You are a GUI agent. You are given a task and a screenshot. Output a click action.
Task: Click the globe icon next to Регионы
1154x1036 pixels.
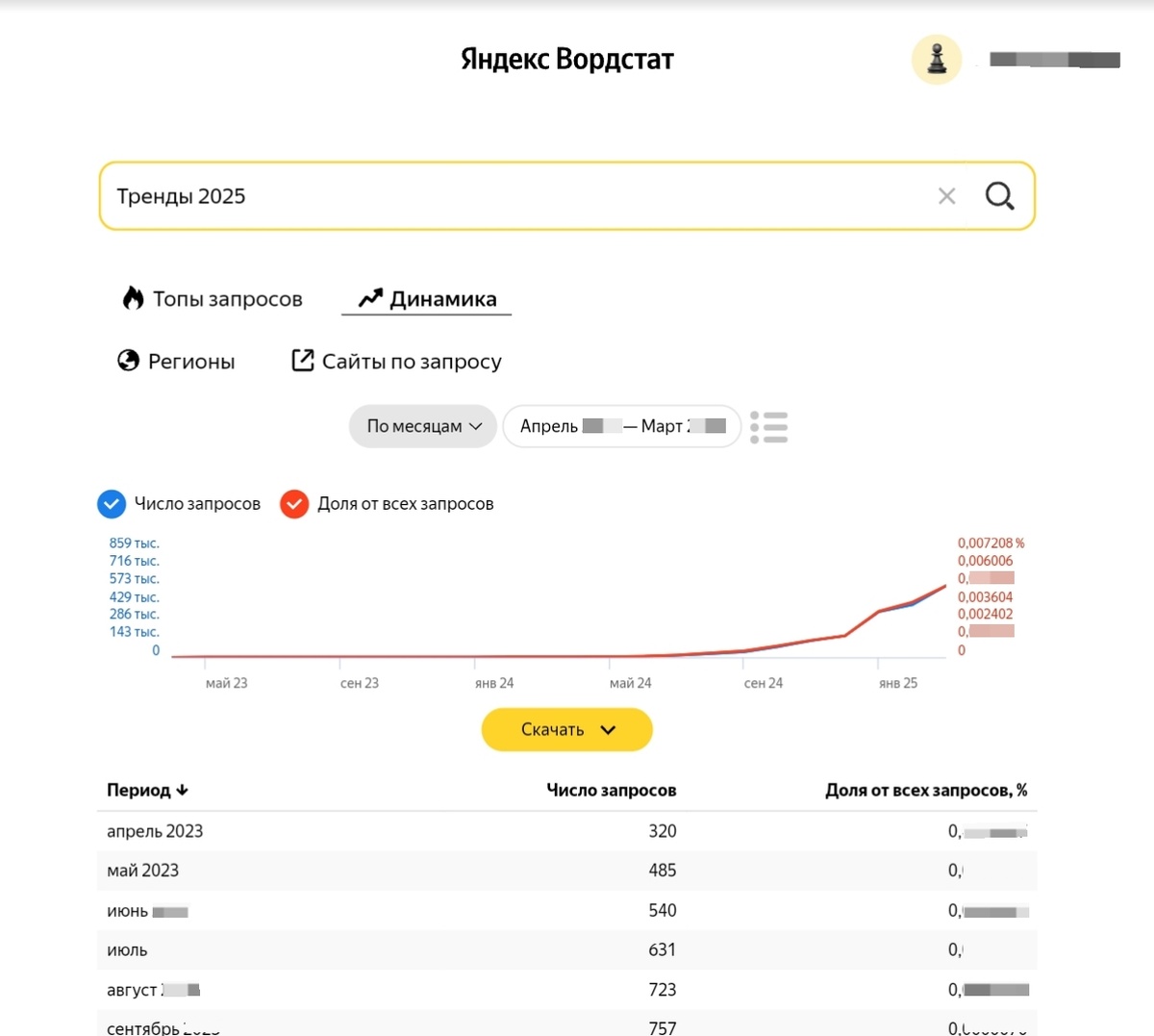[x=128, y=361]
